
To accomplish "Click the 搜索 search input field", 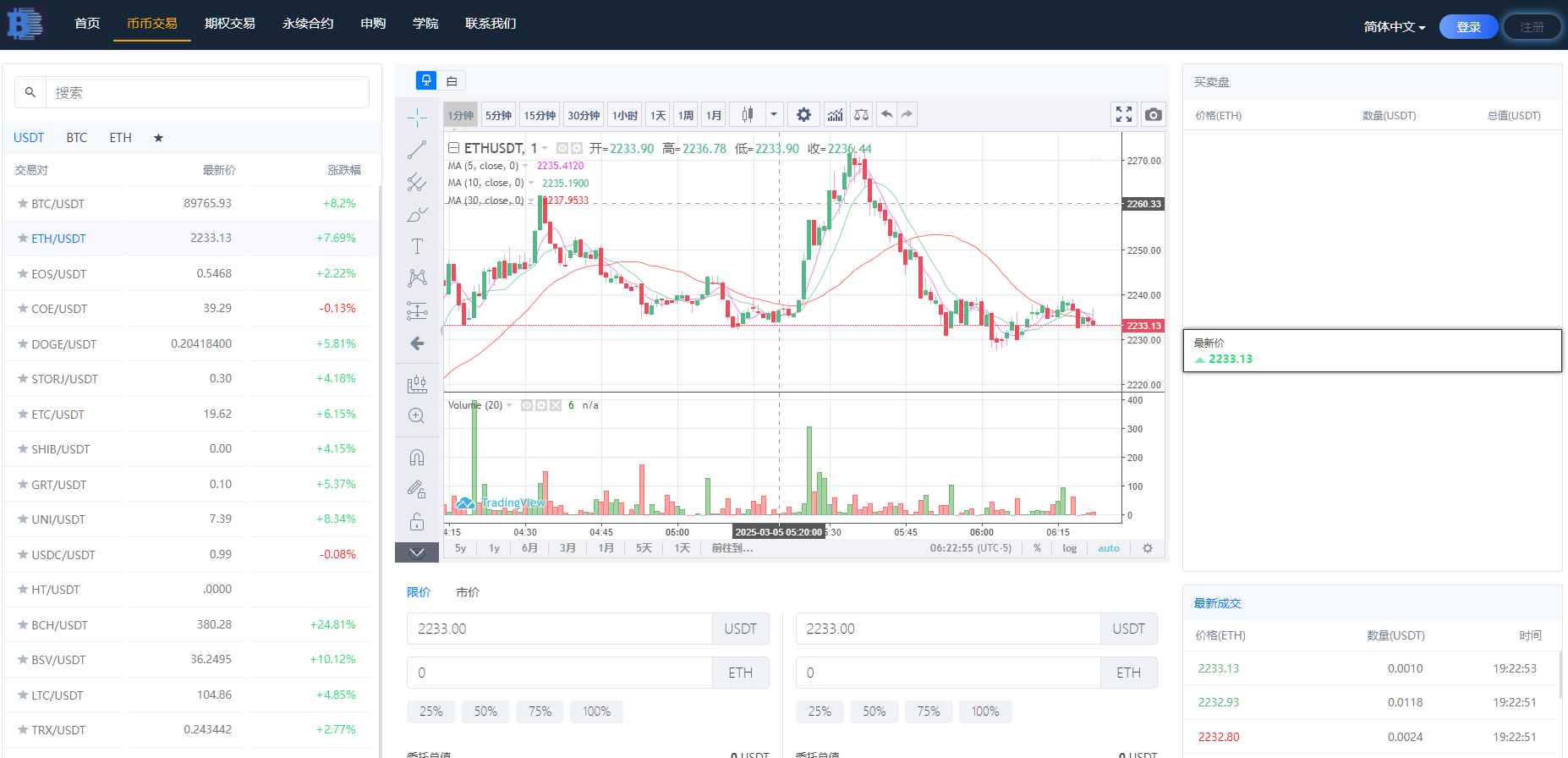I will pos(207,93).
